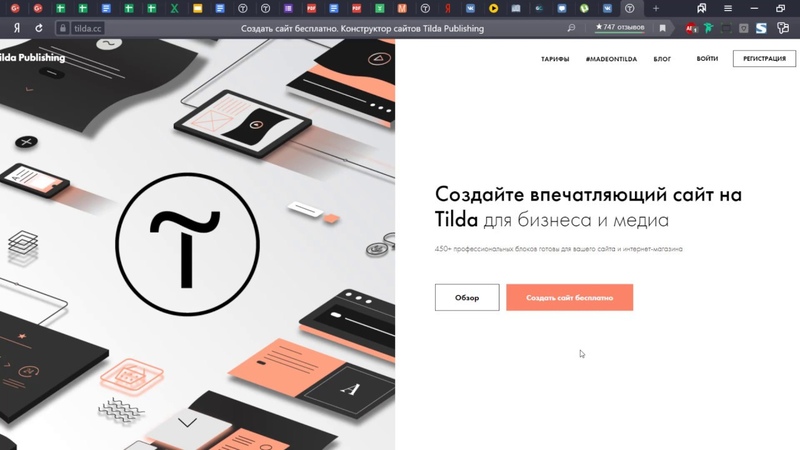Click the Tilda Publishing logo
The image size is (800, 450).
tap(33, 58)
